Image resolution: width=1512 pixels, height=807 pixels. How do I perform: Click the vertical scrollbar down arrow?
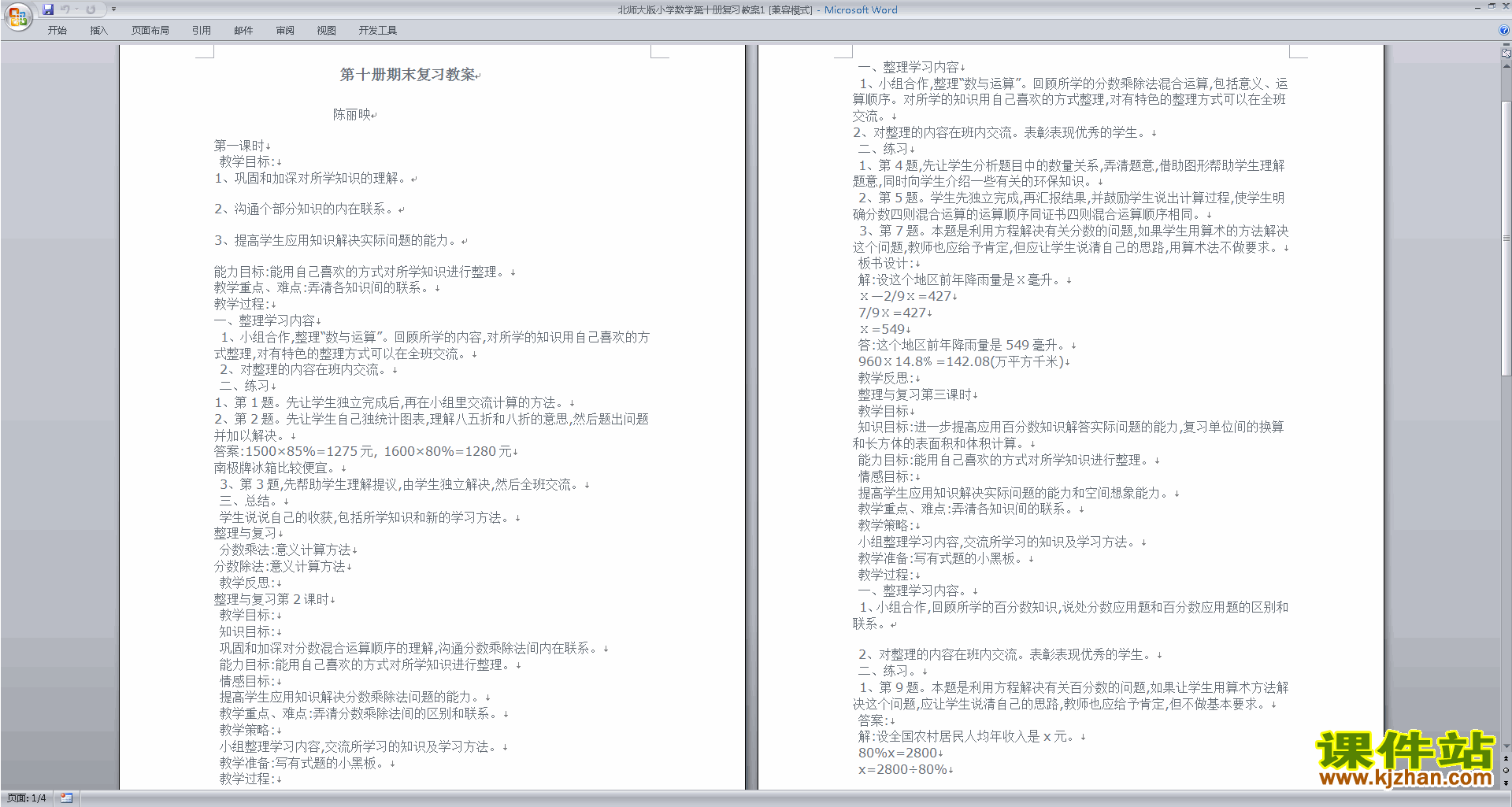click(x=1506, y=746)
